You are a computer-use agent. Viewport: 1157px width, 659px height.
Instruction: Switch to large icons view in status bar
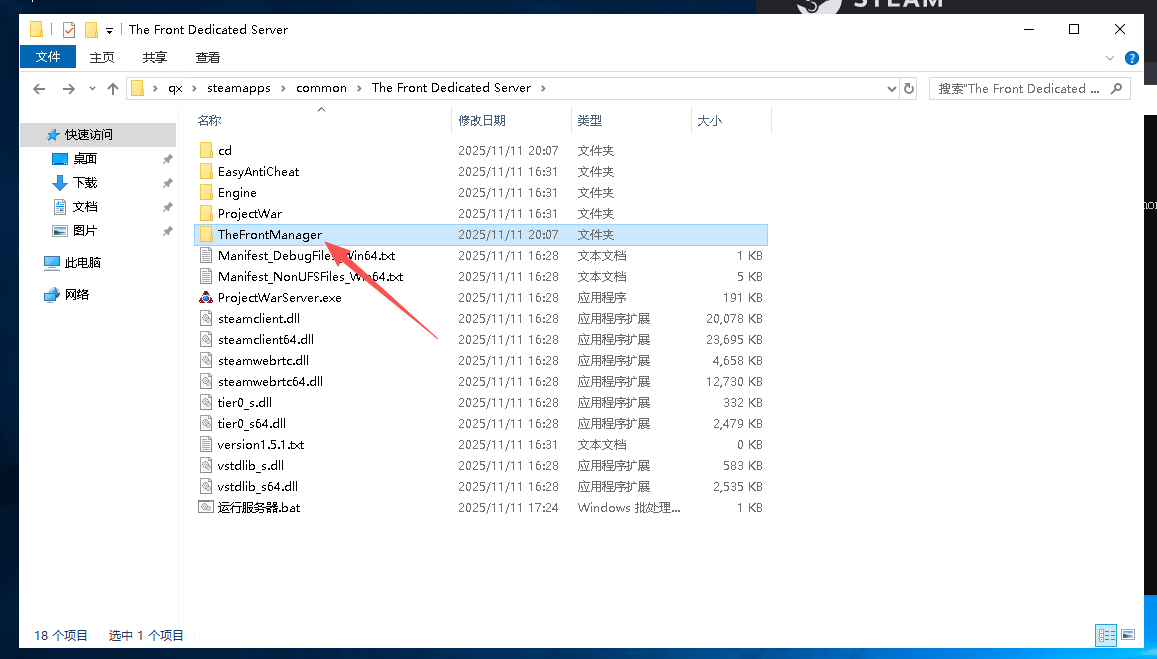1128,635
